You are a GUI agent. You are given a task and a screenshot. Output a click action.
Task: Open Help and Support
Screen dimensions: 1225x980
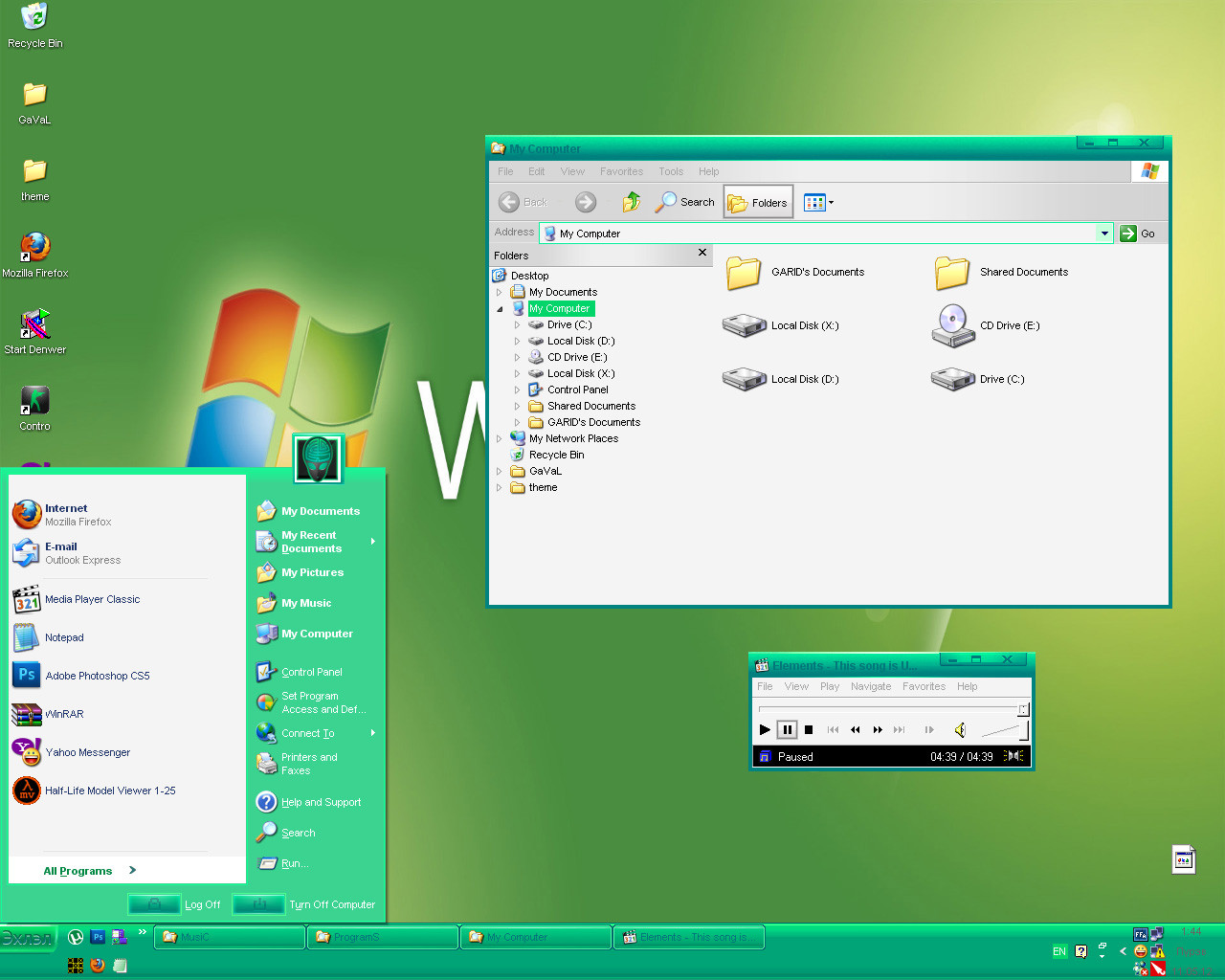308,802
